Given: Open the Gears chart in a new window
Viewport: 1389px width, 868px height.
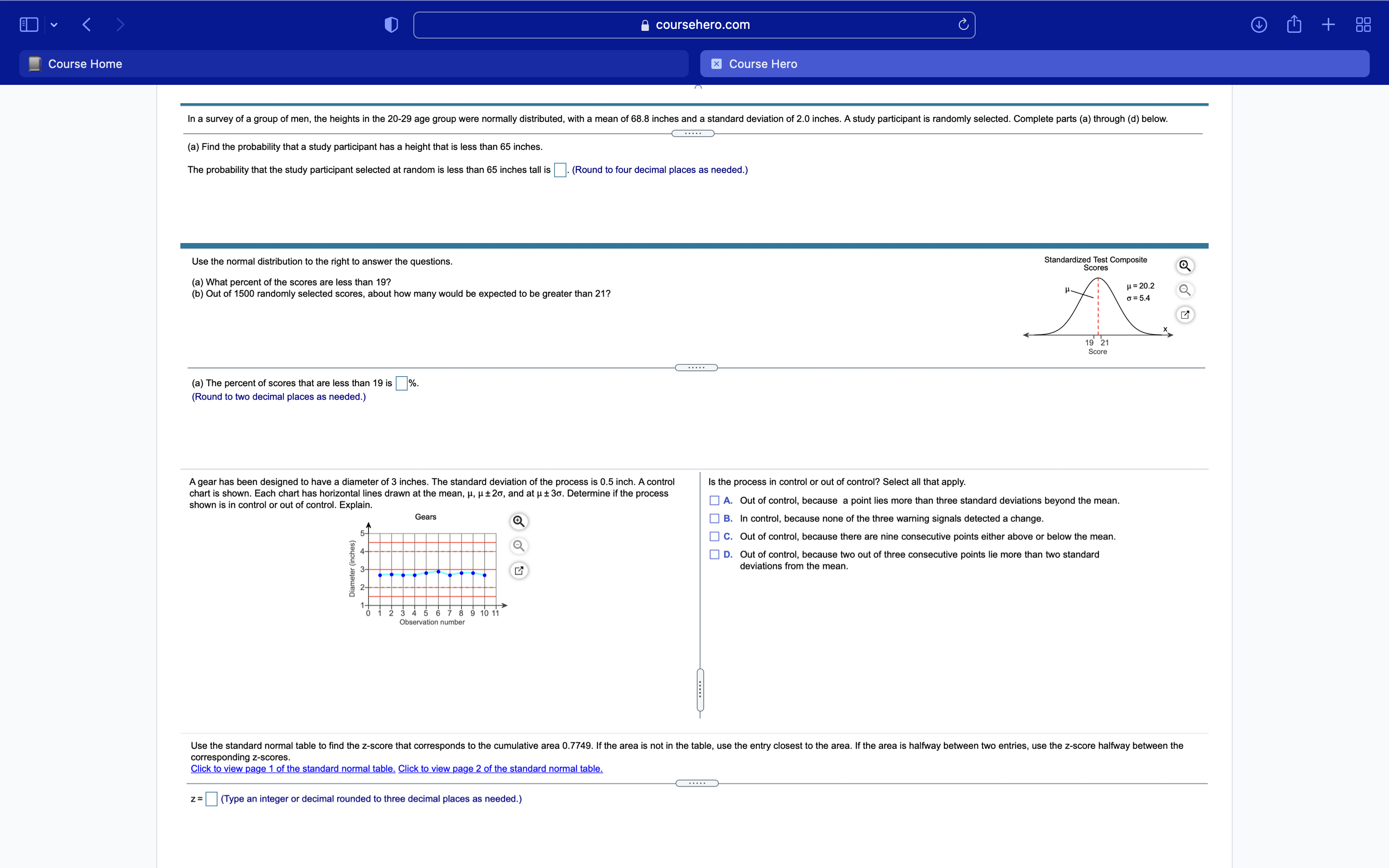Looking at the screenshot, I should [518, 570].
